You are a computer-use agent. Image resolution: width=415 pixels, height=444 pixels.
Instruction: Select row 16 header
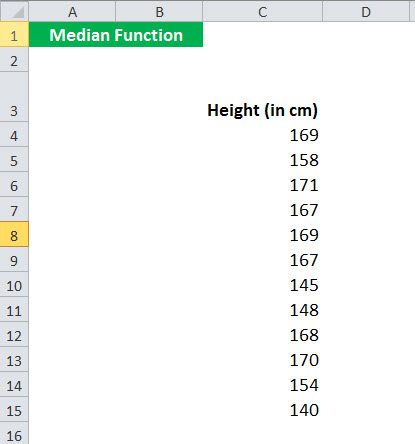coord(14,435)
